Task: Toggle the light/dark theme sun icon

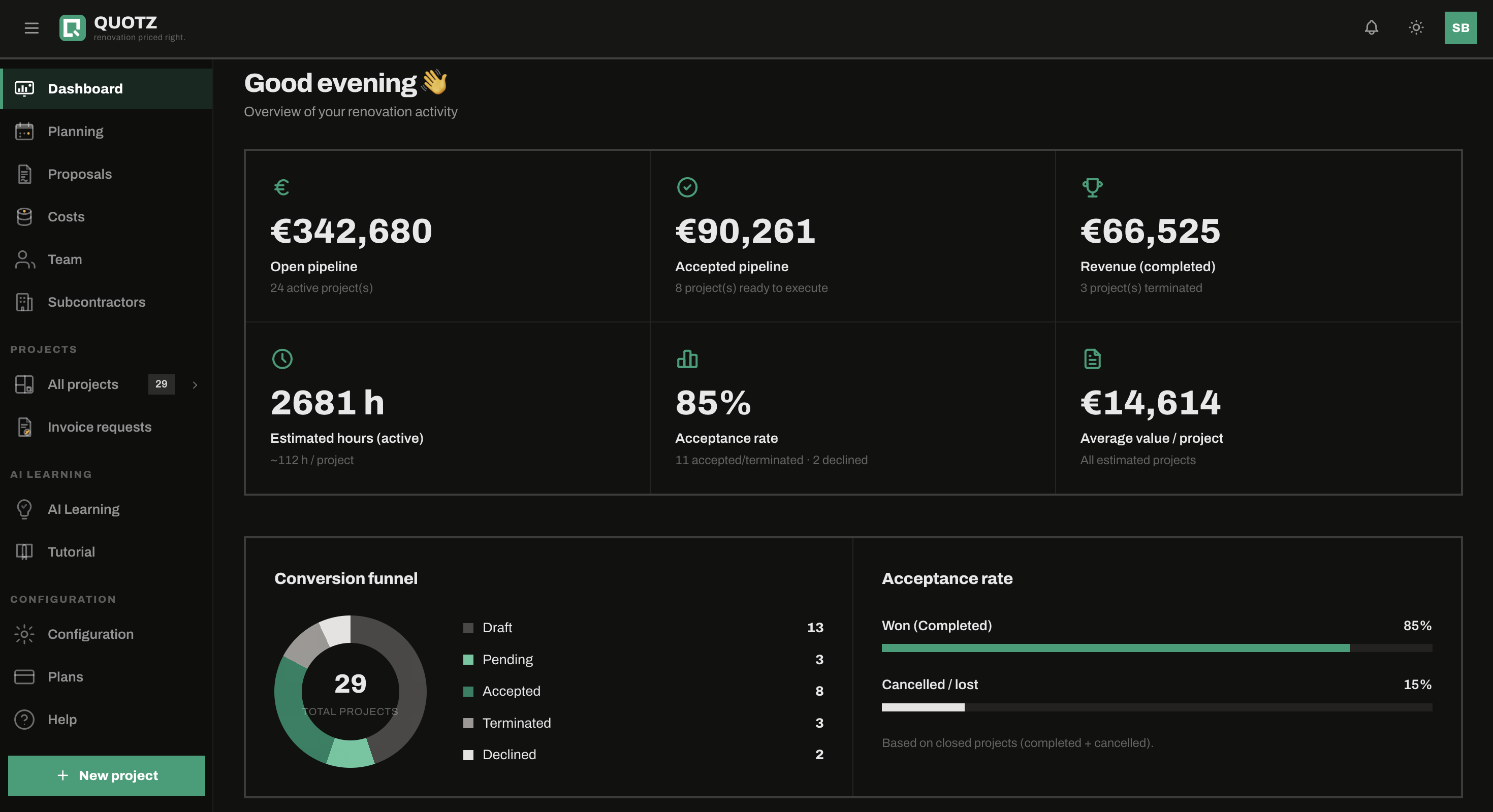Action: (1416, 27)
